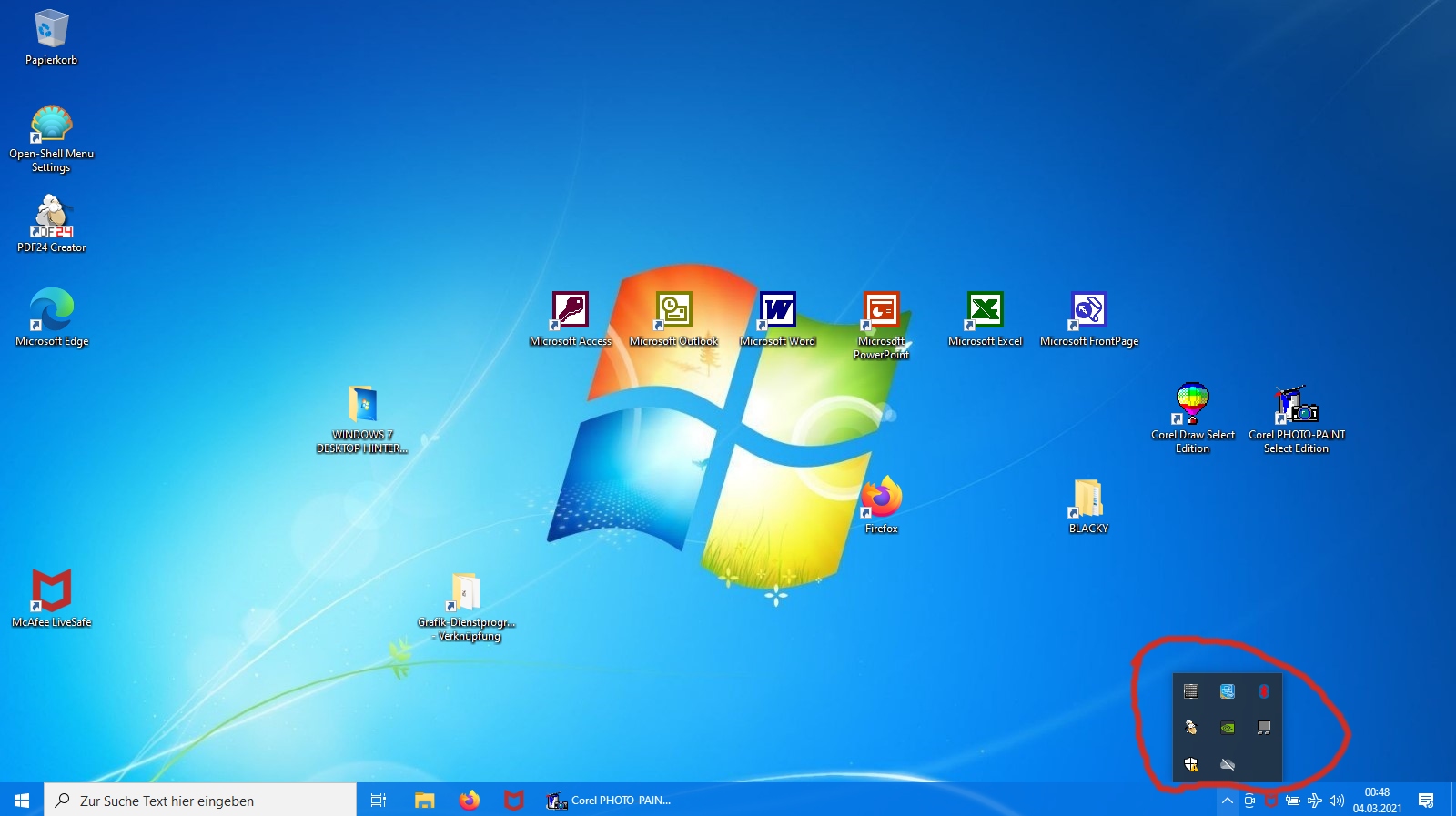Open the Intel graphics tray icon
This screenshot has height=816, width=1456.
pos(1228,691)
